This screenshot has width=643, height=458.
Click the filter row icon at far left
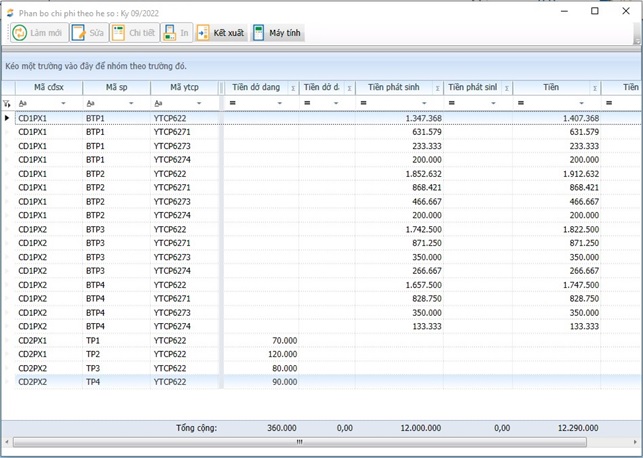pos(7,103)
